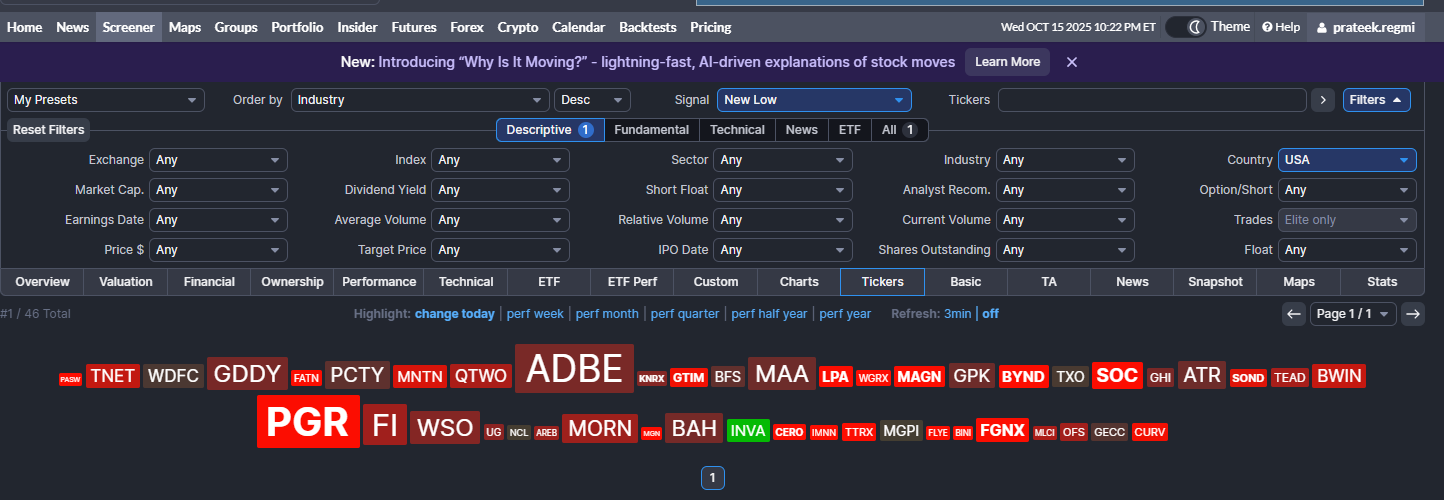Switch to the ETF filter tab
Image resolution: width=1444 pixels, height=500 pixels.
(849, 130)
